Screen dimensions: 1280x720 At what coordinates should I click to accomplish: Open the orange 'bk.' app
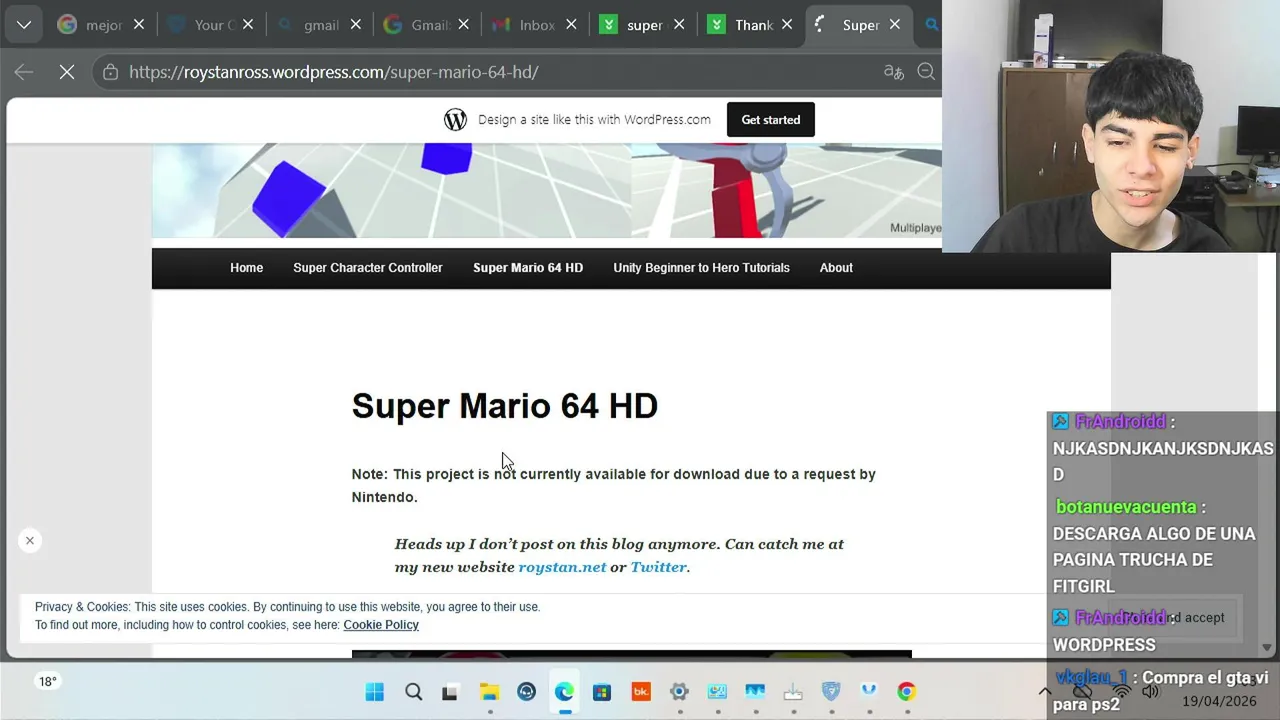[640, 692]
